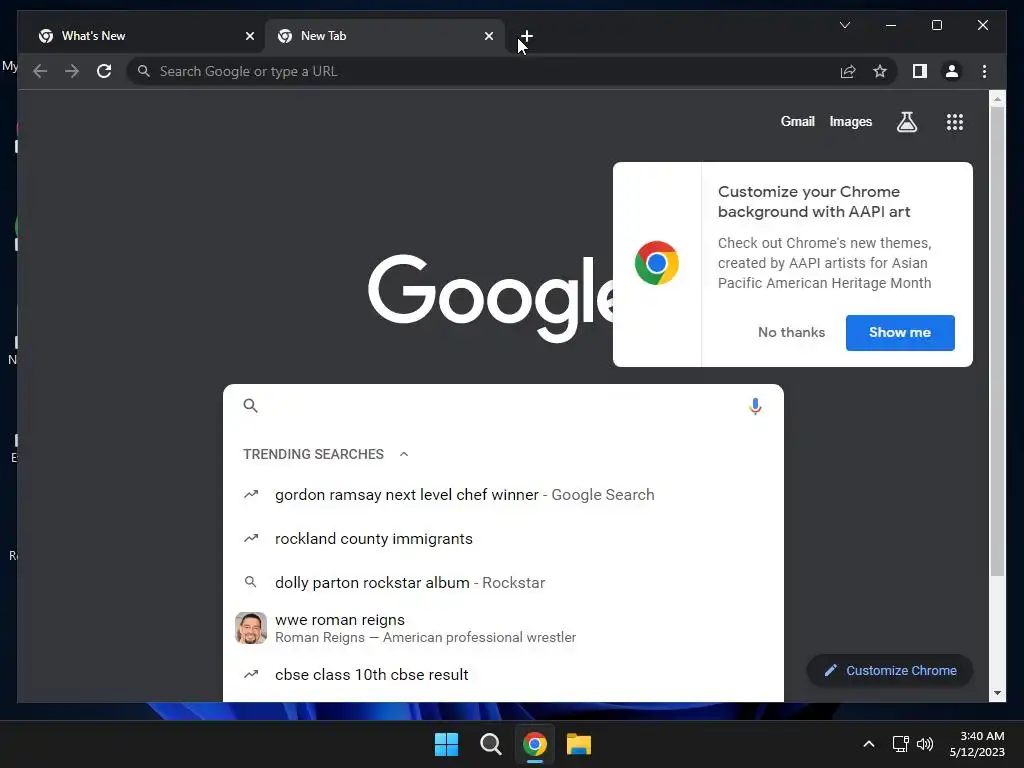The height and width of the screenshot is (768, 1024).
Task: Open the tab search dropdown arrow
Action: [844, 25]
